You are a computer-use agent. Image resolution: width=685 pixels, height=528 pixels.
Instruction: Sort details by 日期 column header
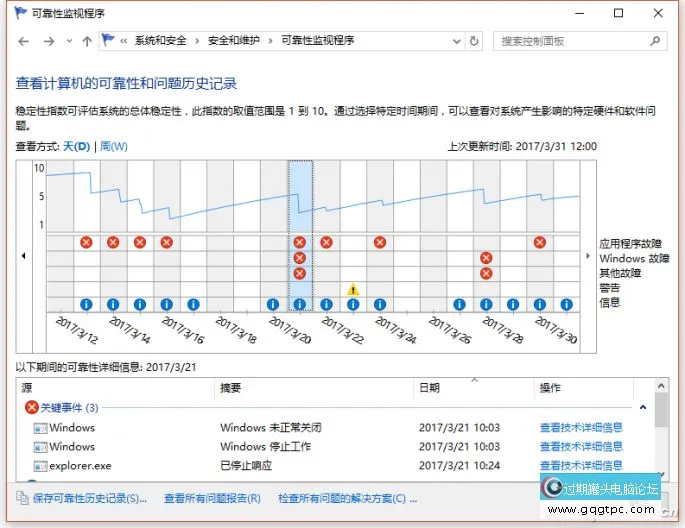474,388
